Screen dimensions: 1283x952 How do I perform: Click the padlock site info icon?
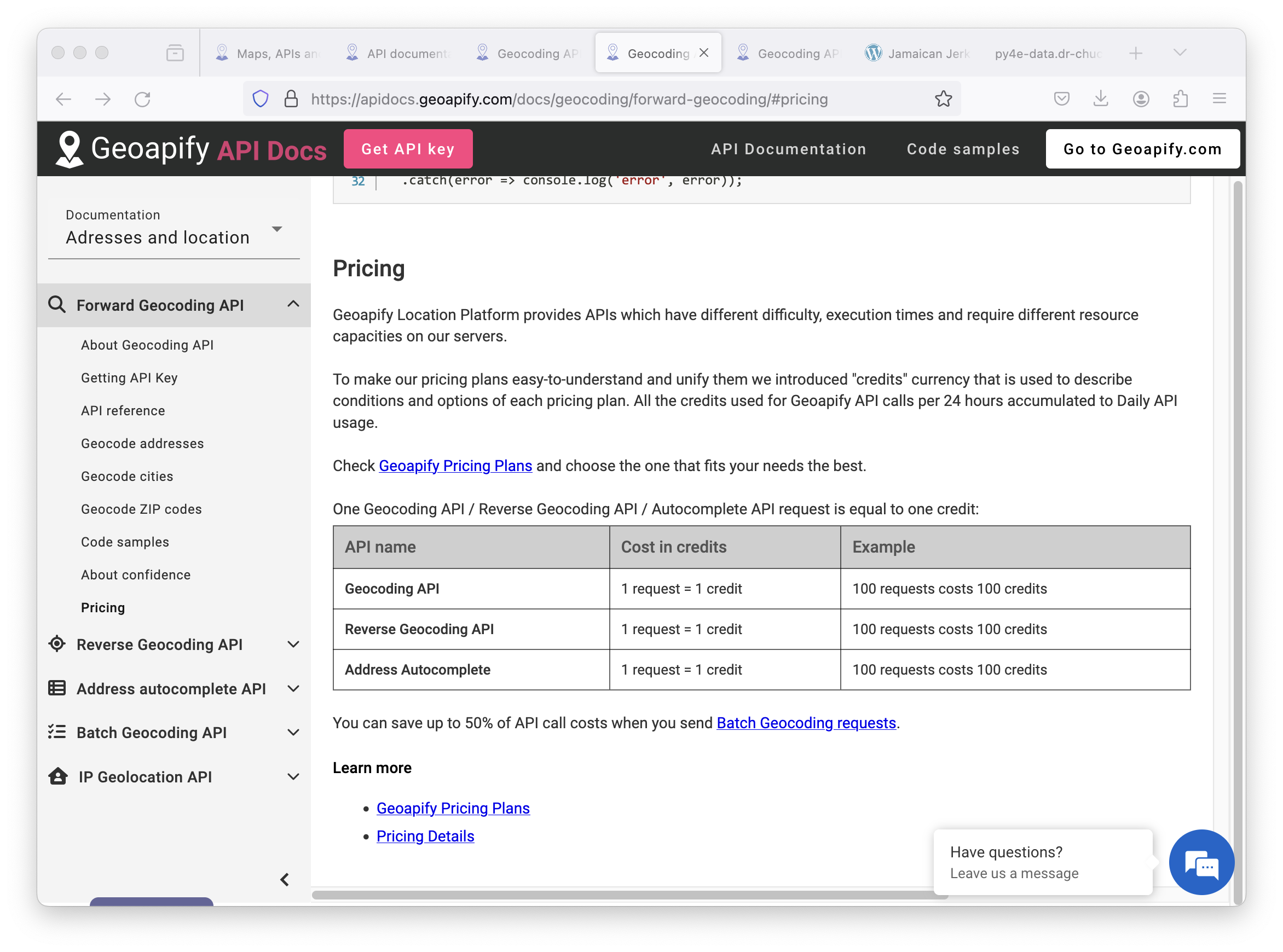[x=292, y=98]
